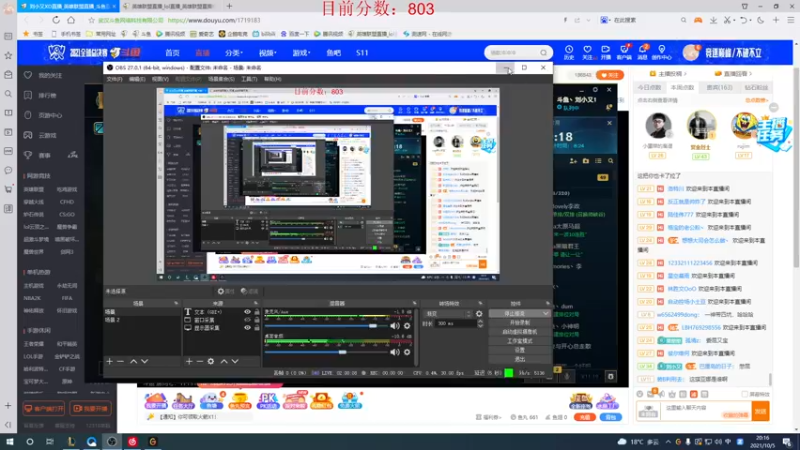Toggle lock on the 文本 (GDI+) source
The image size is (800, 450).
[x=257, y=312]
